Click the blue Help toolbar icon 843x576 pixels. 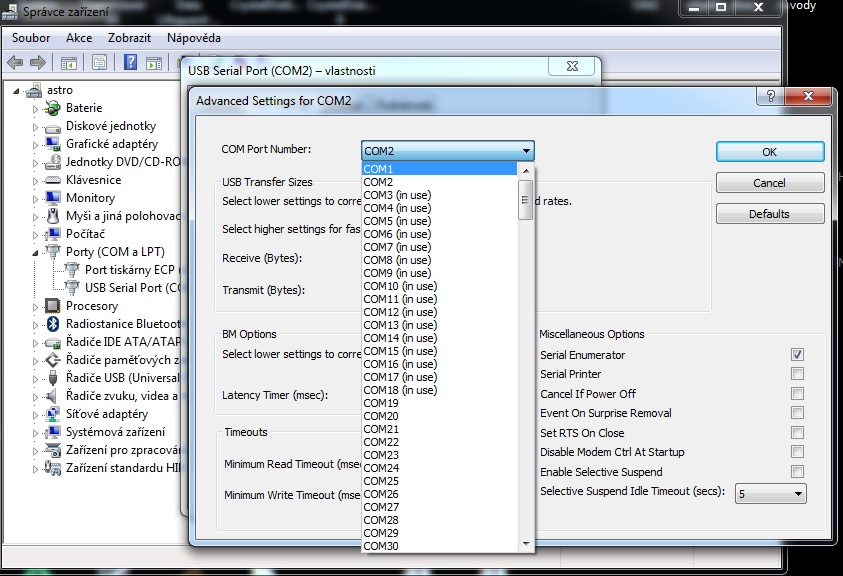pyautogui.click(x=130, y=62)
